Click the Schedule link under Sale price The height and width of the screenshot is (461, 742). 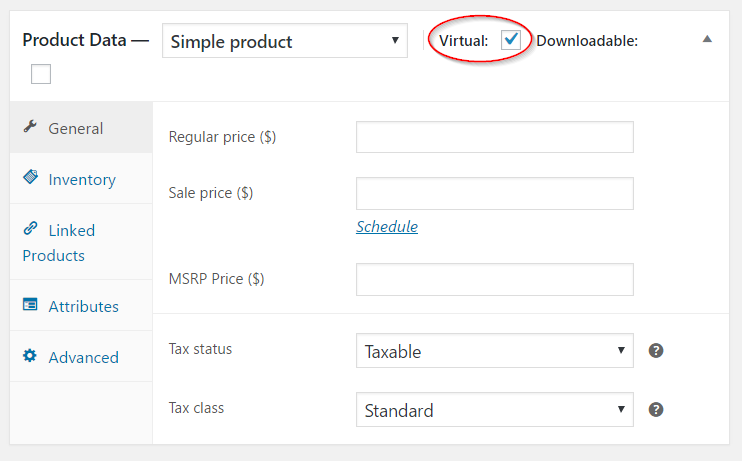click(387, 227)
